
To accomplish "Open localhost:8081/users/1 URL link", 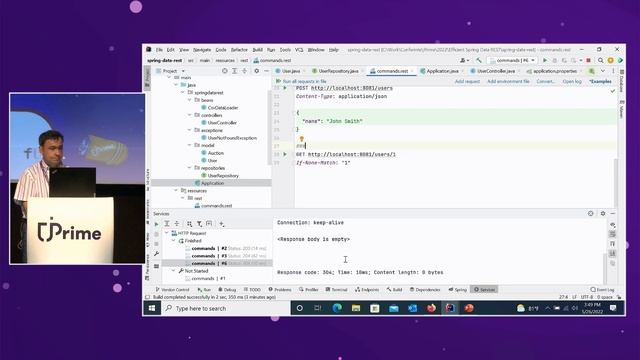I will click(x=351, y=154).
